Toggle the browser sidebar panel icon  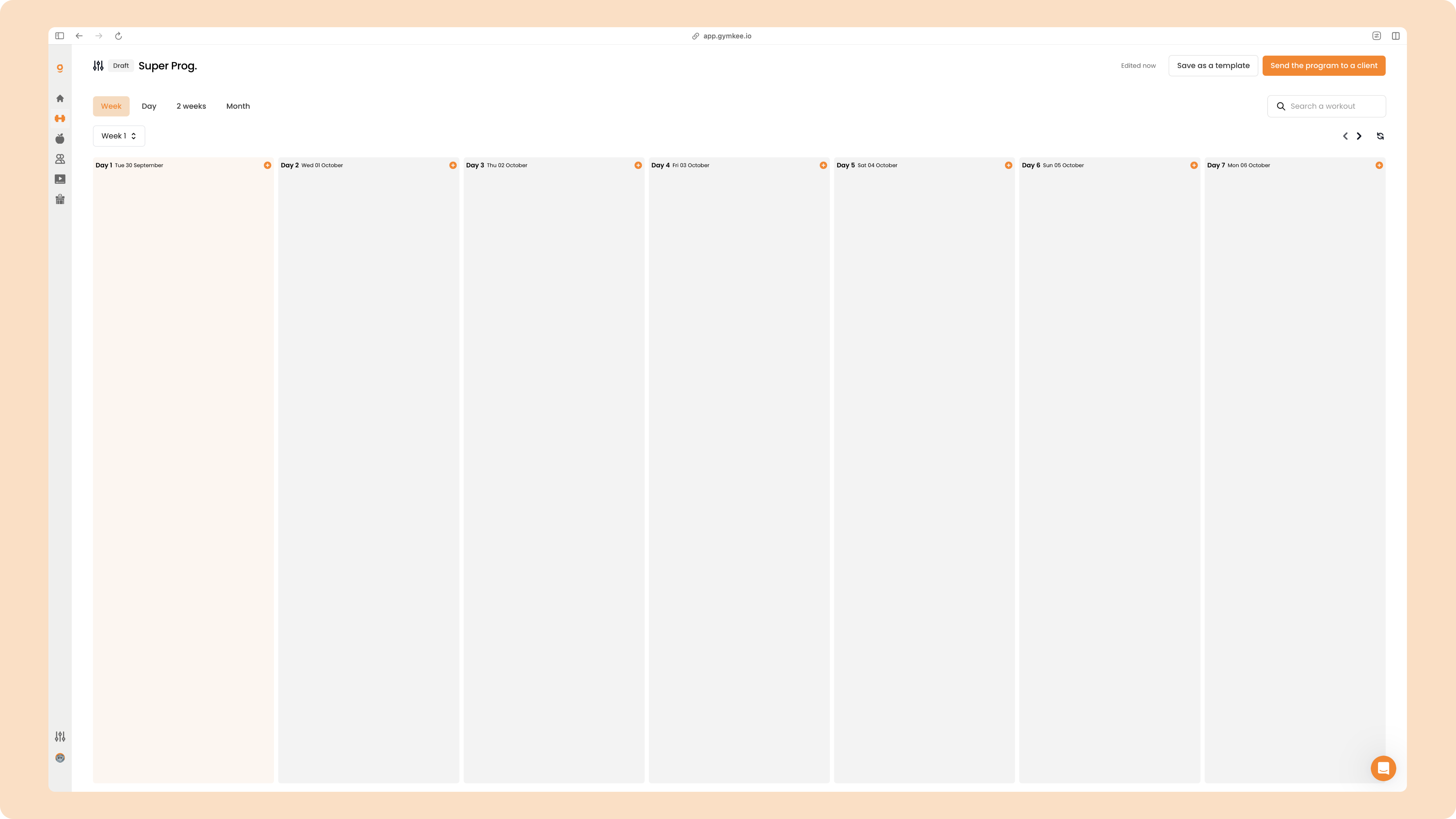pos(59,36)
